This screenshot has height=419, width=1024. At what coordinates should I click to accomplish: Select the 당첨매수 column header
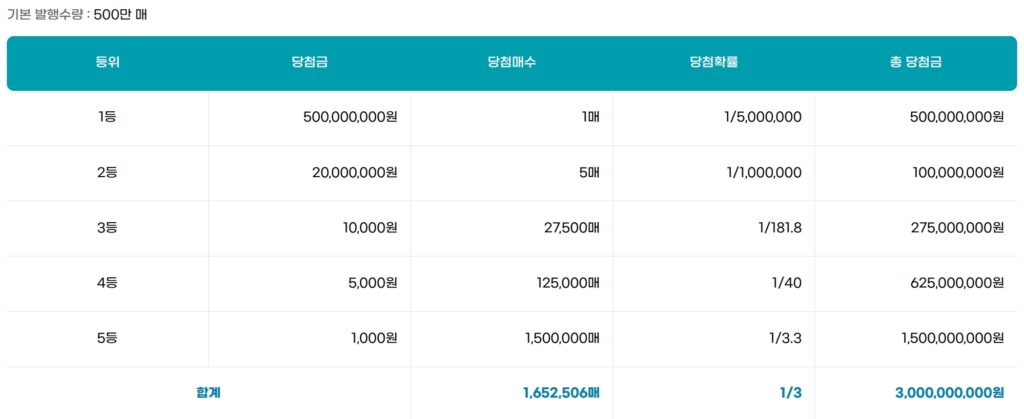tap(512, 62)
